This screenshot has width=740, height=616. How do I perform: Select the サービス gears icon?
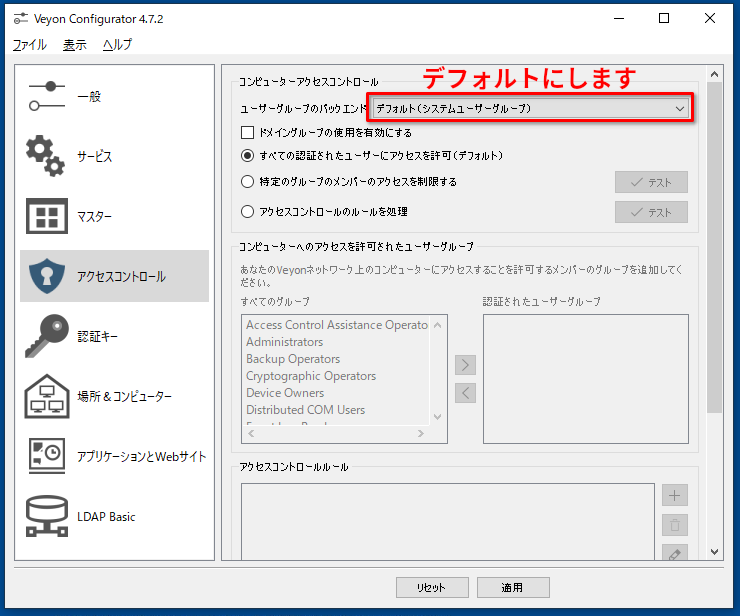pyautogui.click(x=46, y=156)
